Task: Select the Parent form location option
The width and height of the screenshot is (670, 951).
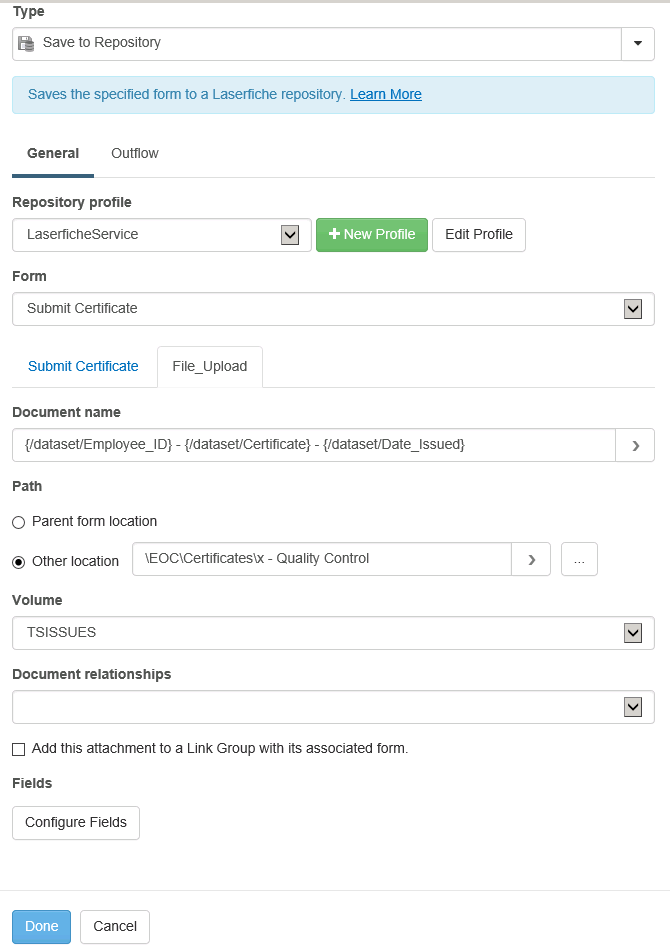Action: 19,522
